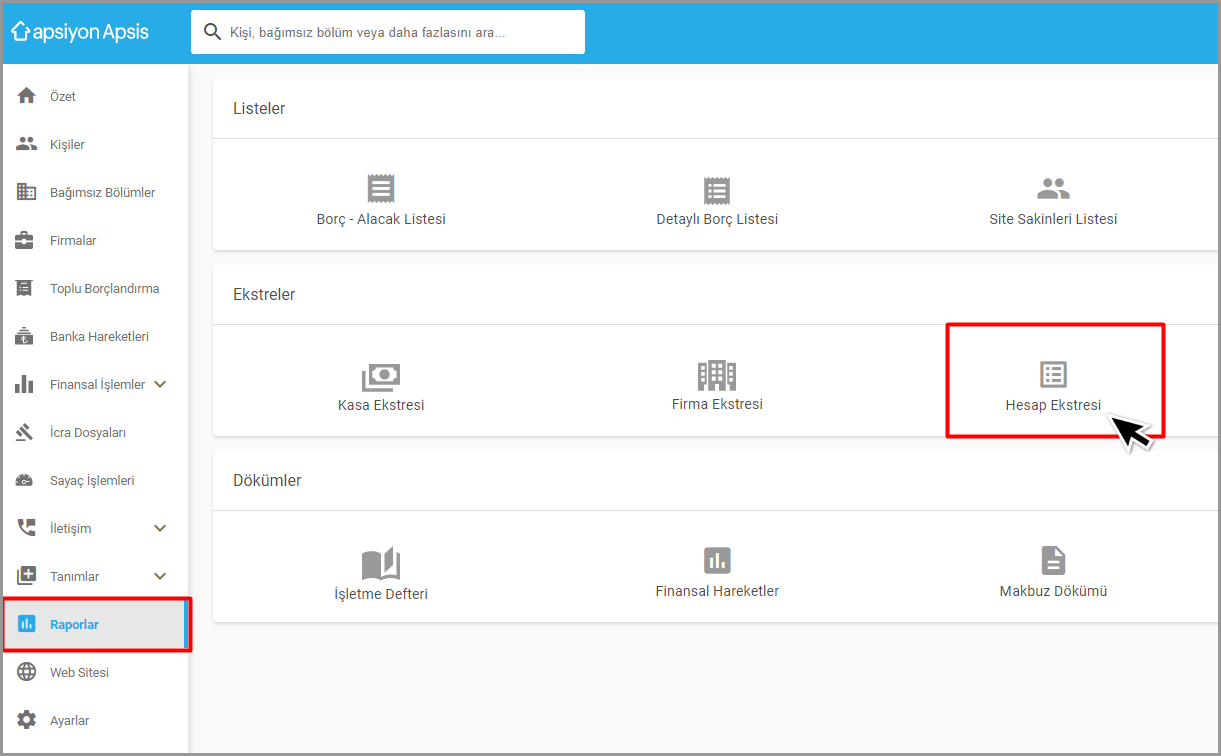Image resolution: width=1221 pixels, height=756 pixels.
Task: Open Detaylı Borç Listesi link
Action: click(x=717, y=219)
